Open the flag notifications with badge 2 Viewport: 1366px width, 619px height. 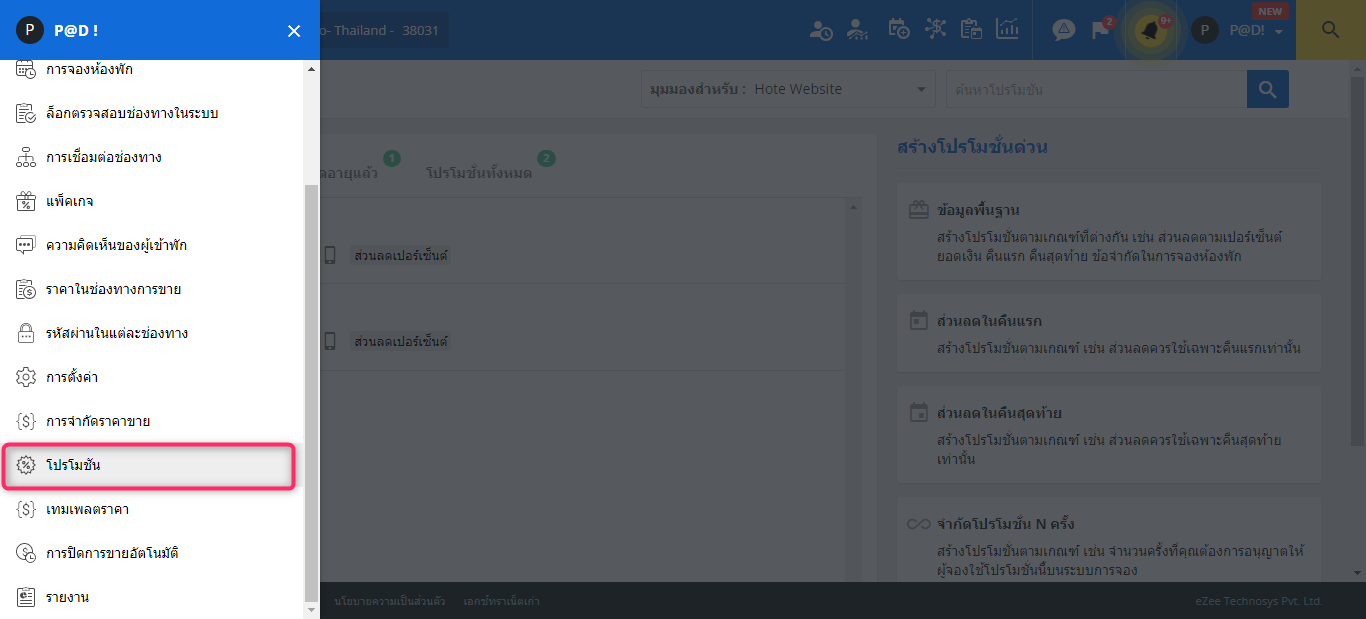(1101, 29)
